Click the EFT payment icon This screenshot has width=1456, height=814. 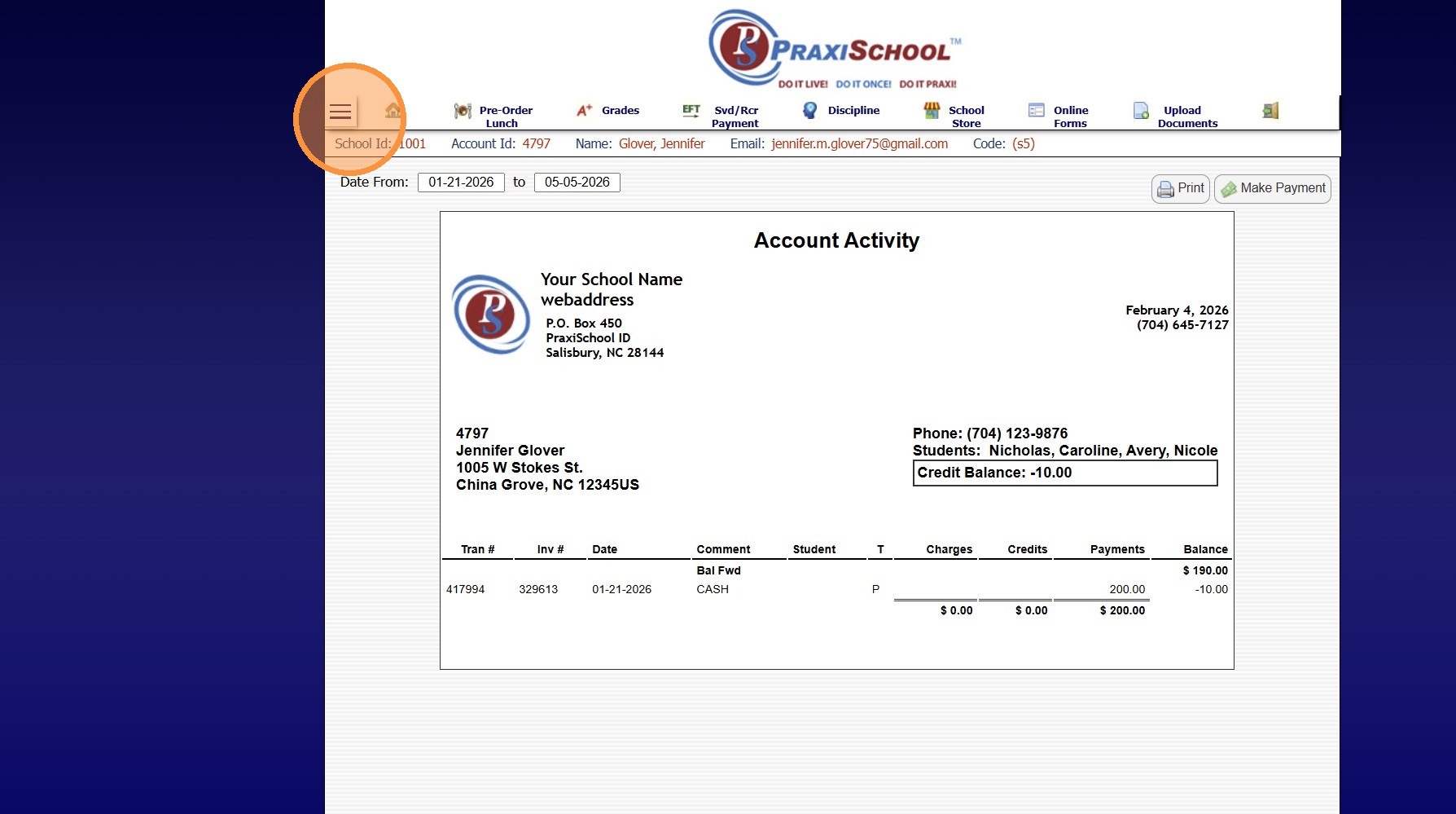coord(691,110)
